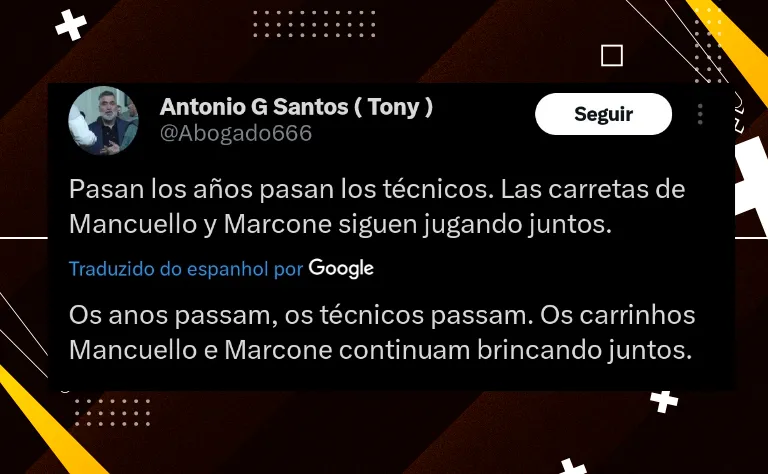Click the white plus icon at bottom right
Viewport: 768px width, 474px height.
pos(664,401)
